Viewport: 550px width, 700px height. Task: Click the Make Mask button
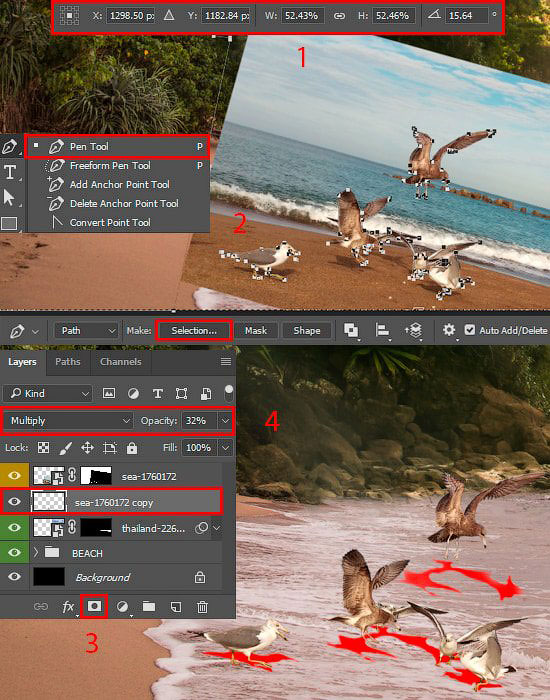(255, 331)
